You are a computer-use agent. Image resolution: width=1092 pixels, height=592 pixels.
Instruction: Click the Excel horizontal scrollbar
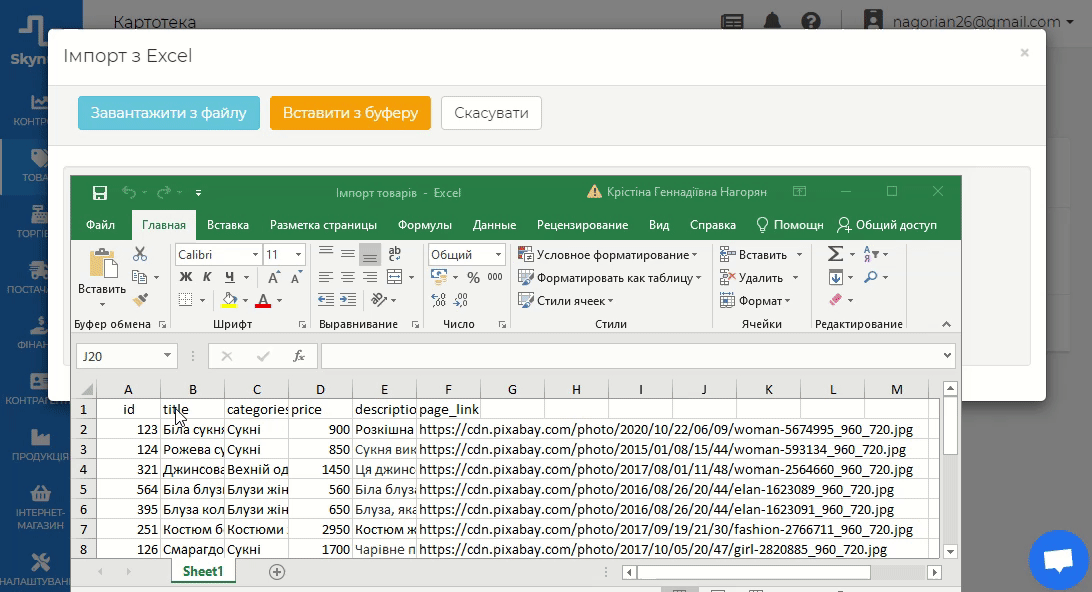pyautogui.click(x=781, y=572)
